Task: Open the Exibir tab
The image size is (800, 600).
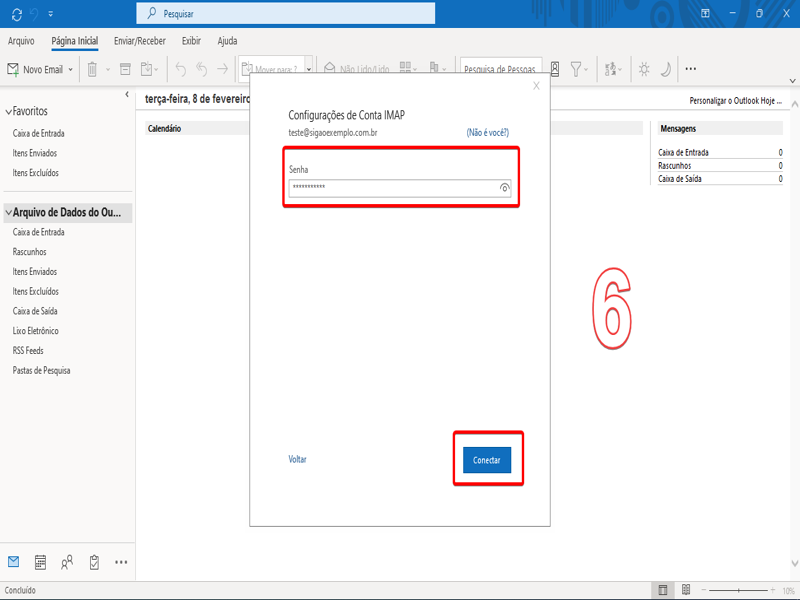Action: pos(191,41)
